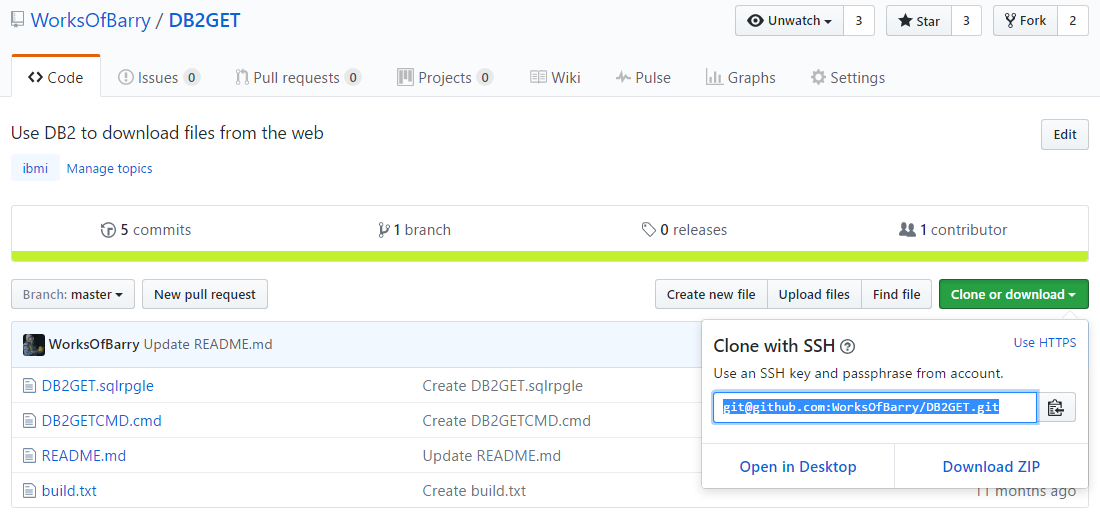The image size is (1100, 519).
Task: Star the DB2GET repository
Action: coord(919,21)
